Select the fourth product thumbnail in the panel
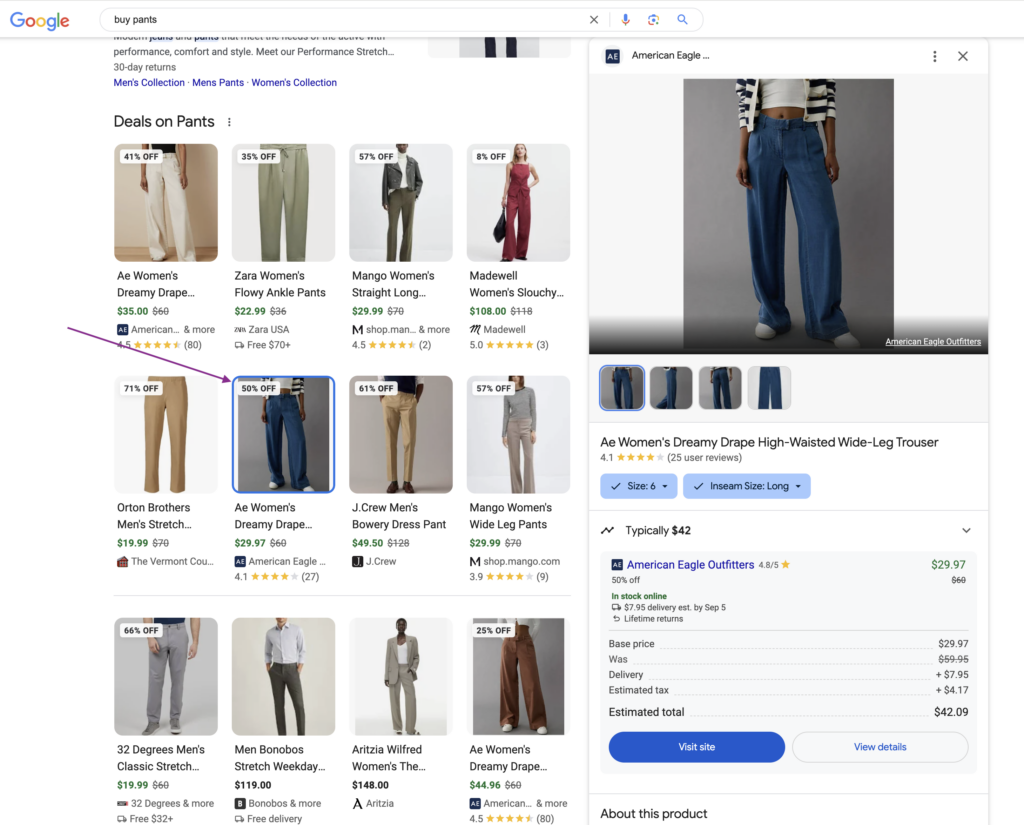This screenshot has height=825, width=1024. pyautogui.click(x=769, y=388)
